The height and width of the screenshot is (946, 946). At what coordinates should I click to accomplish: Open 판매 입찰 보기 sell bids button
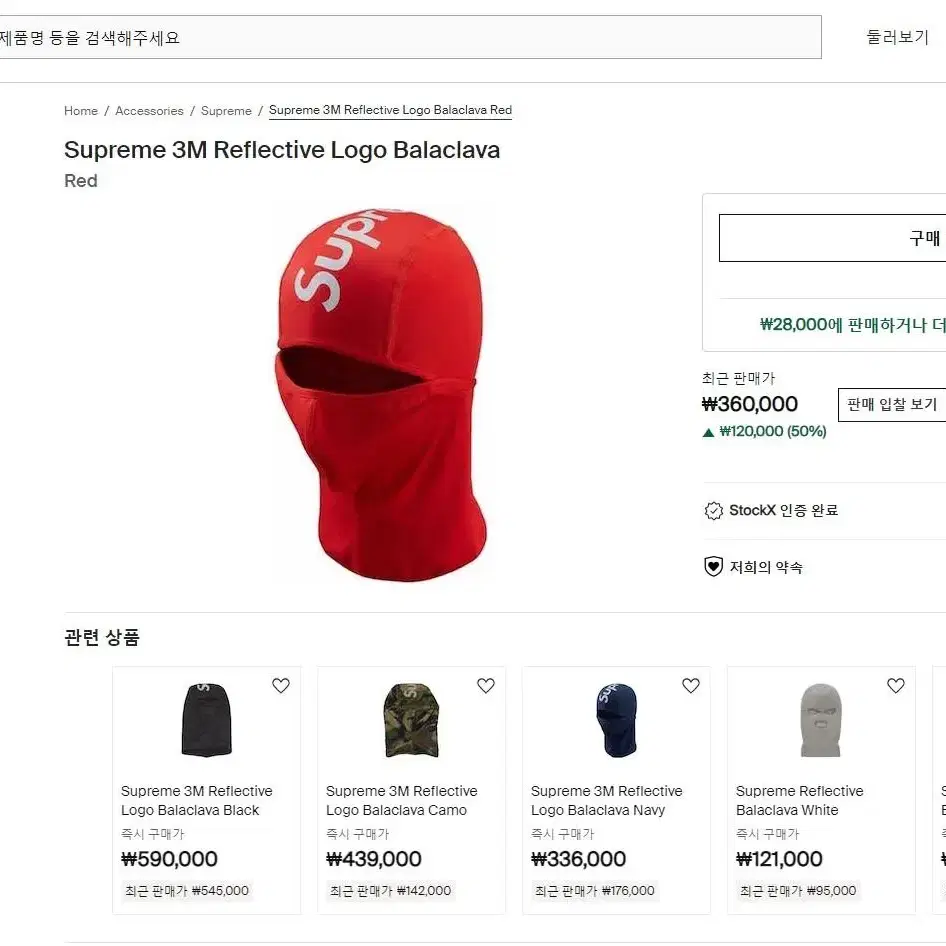click(892, 404)
